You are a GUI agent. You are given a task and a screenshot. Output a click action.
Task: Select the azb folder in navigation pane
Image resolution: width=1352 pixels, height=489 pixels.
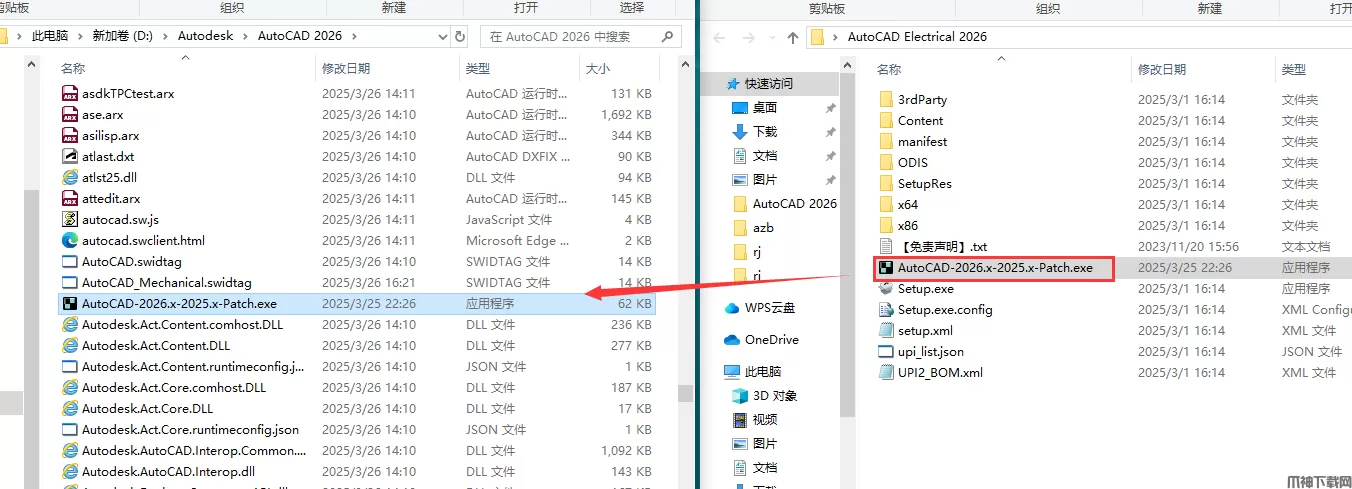click(x=763, y=227)
